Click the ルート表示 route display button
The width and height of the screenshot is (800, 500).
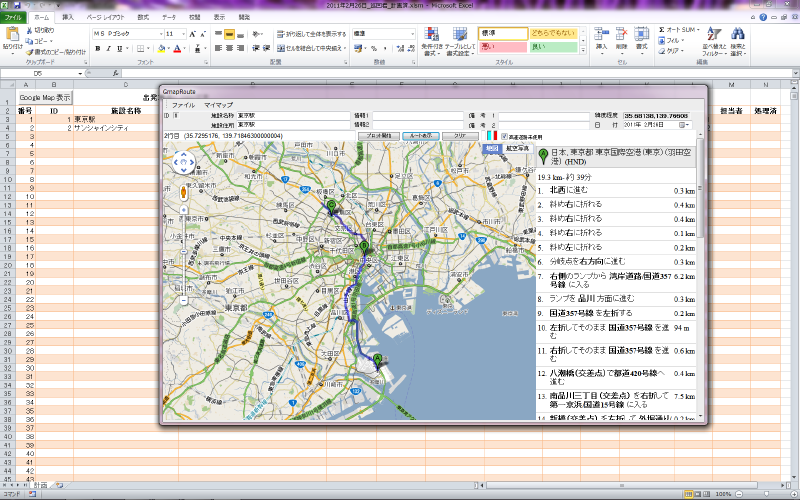(421, 135)
